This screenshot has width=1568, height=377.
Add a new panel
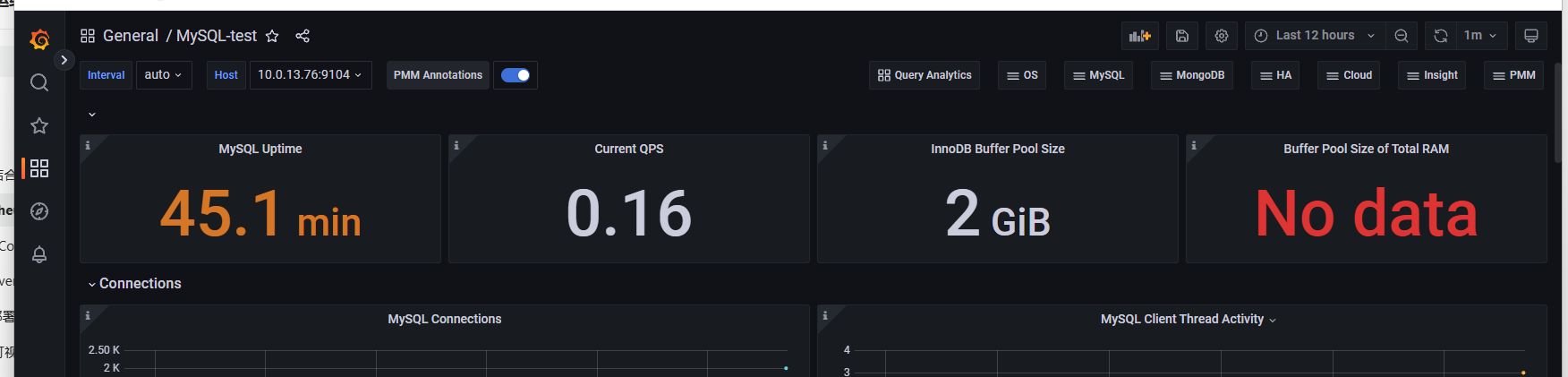coord(1140,36)
